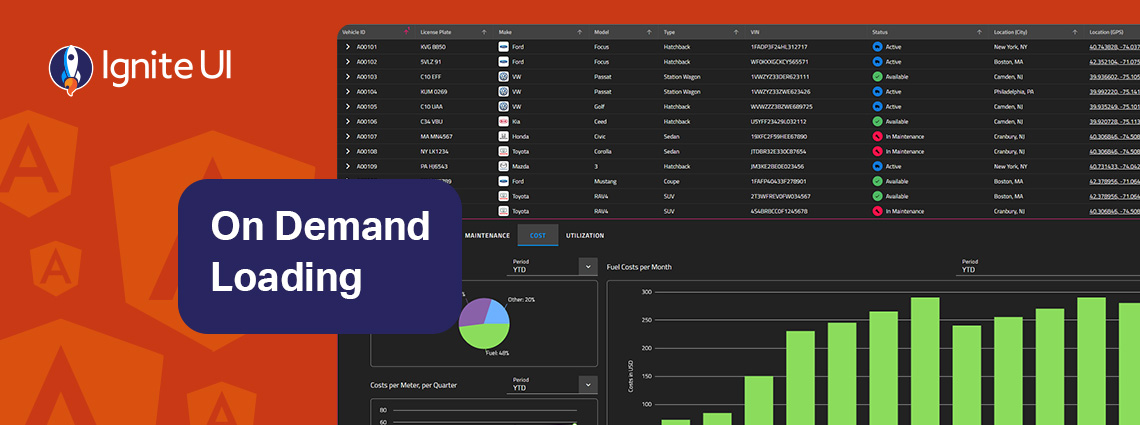Toggle sort on the Vehicle ID column
Screen dimensions: 1140x425
click(x=406, y=32)
